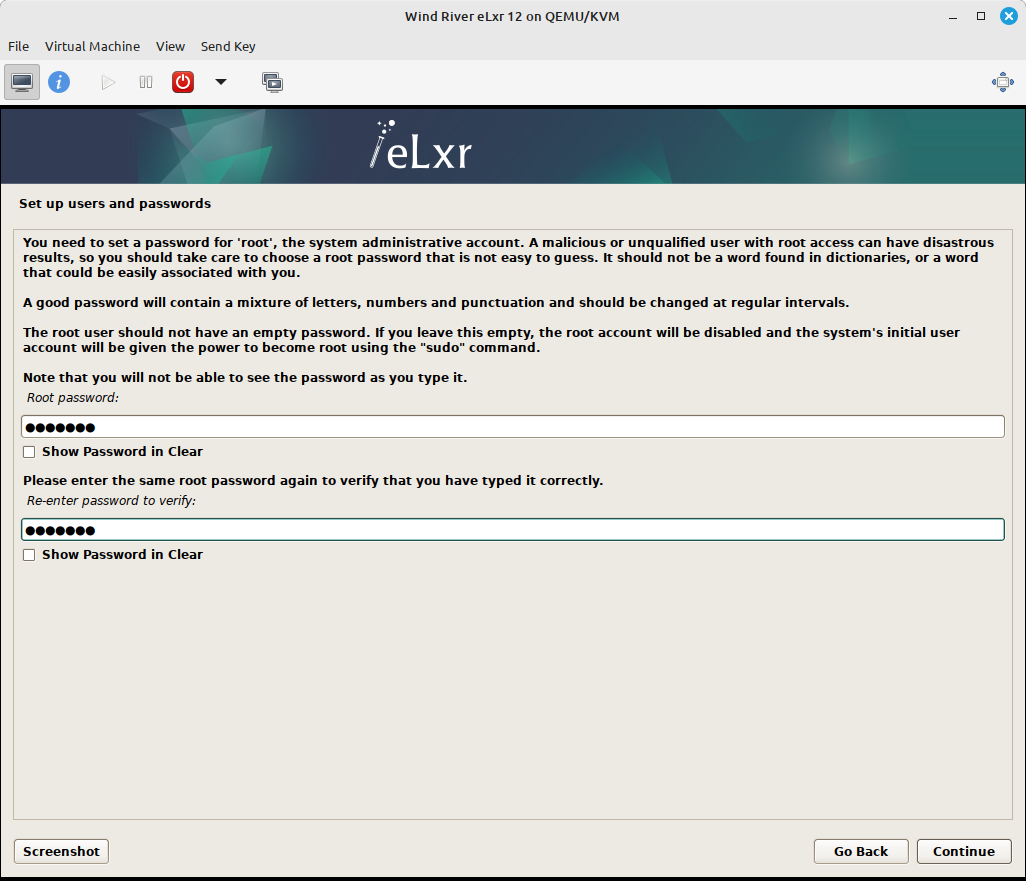Focus the Root password input field

point(512,426)
